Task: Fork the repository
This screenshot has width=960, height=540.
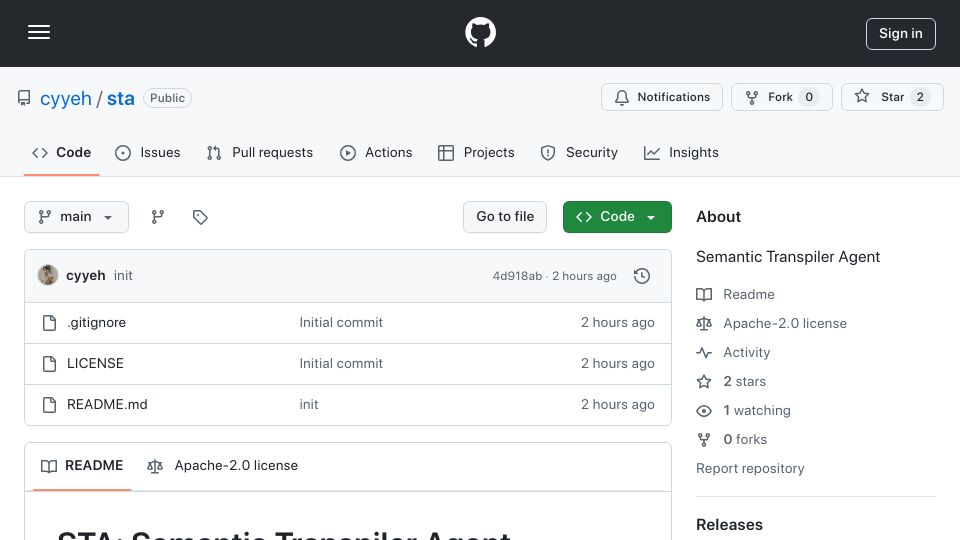Action: point(781,97)
